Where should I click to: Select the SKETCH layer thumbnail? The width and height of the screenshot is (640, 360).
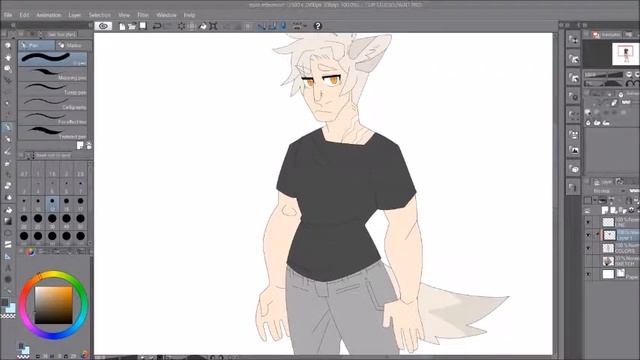point(608,261)
